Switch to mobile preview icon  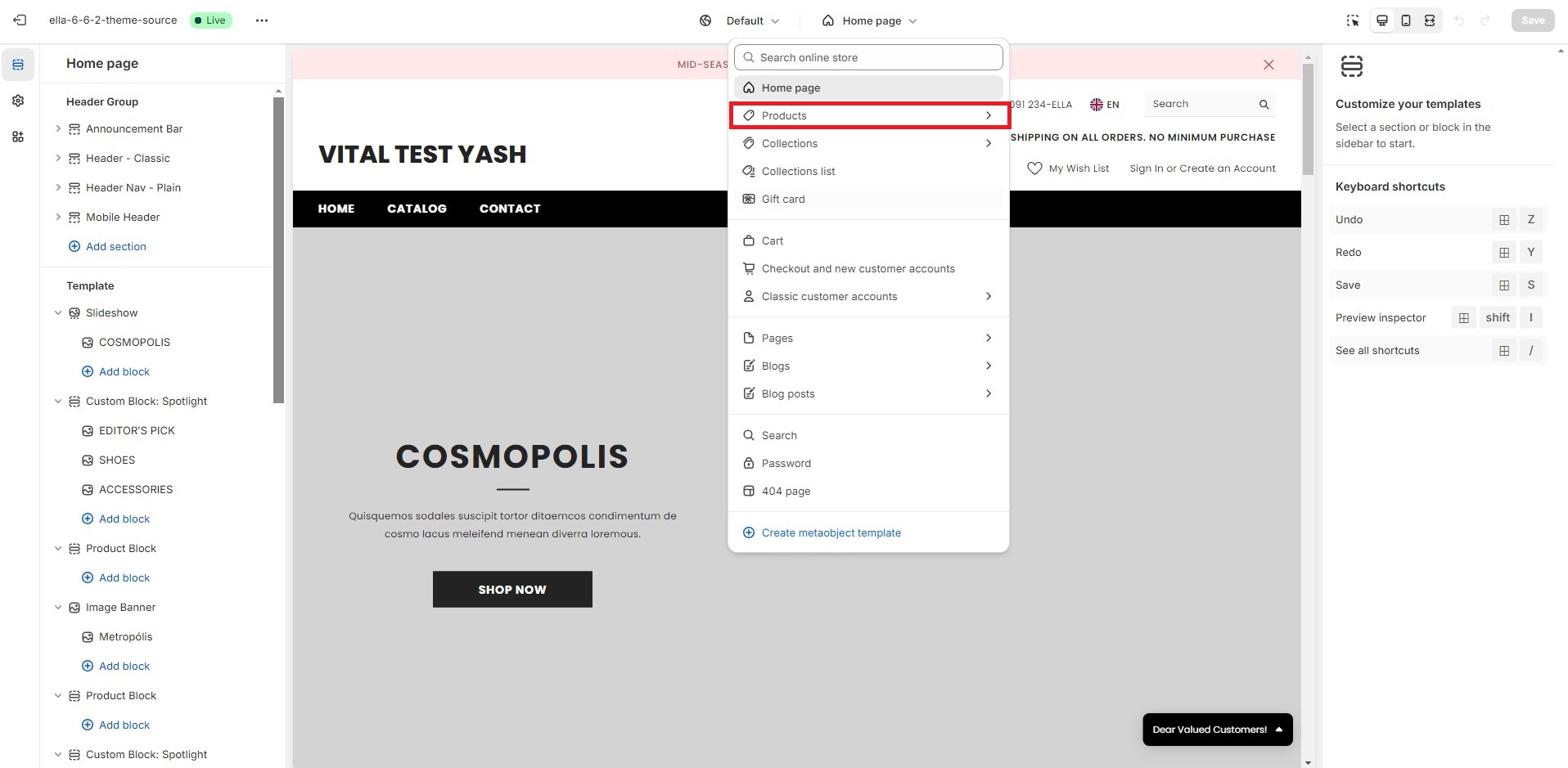coord(1406,20)
